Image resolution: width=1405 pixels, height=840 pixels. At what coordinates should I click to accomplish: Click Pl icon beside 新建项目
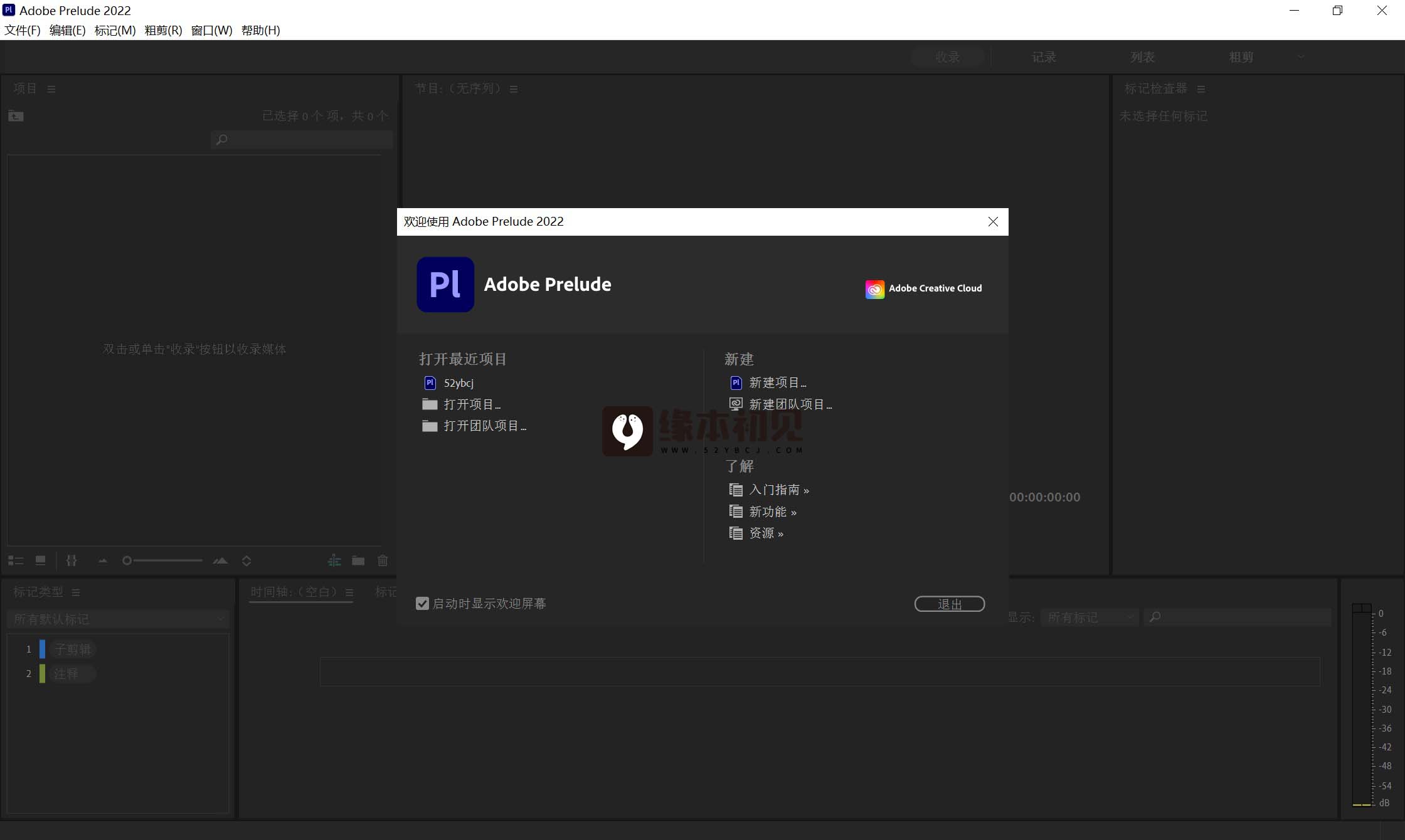click(736, 382)
